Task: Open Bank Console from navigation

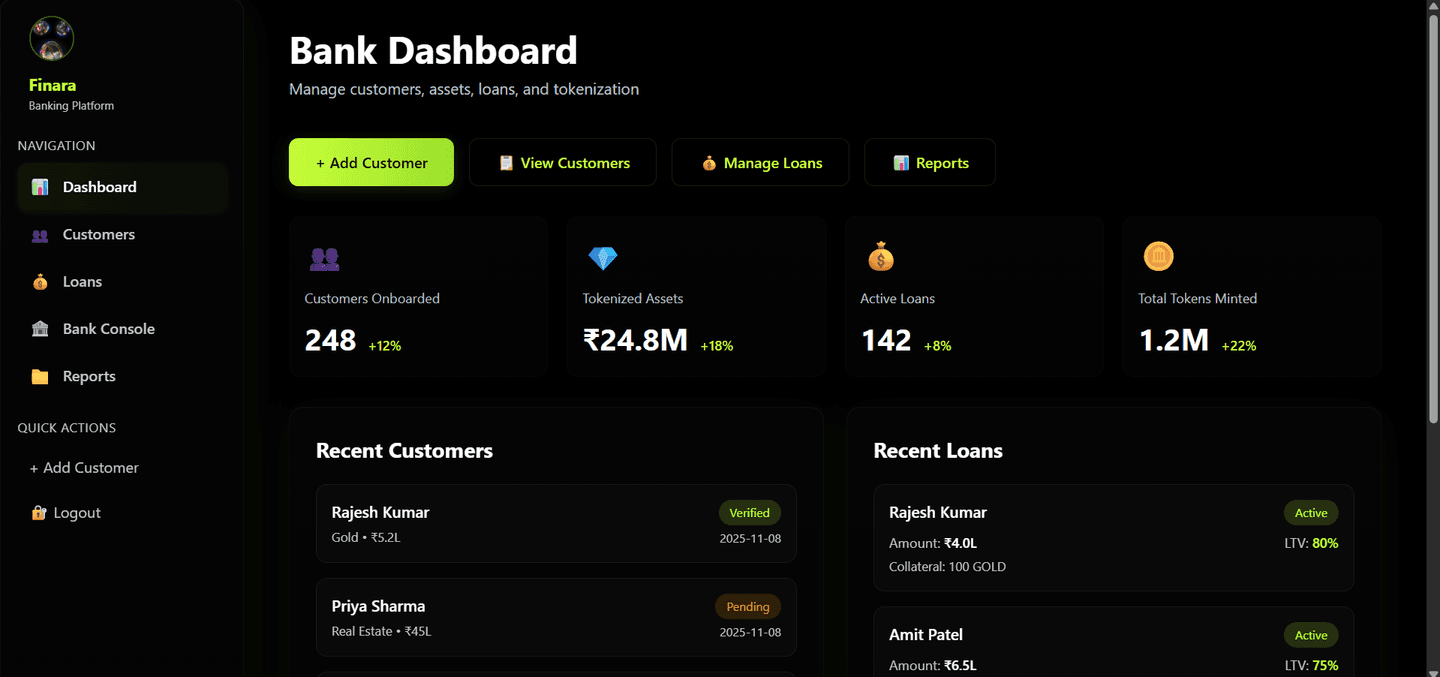Action: pos(108,329)
